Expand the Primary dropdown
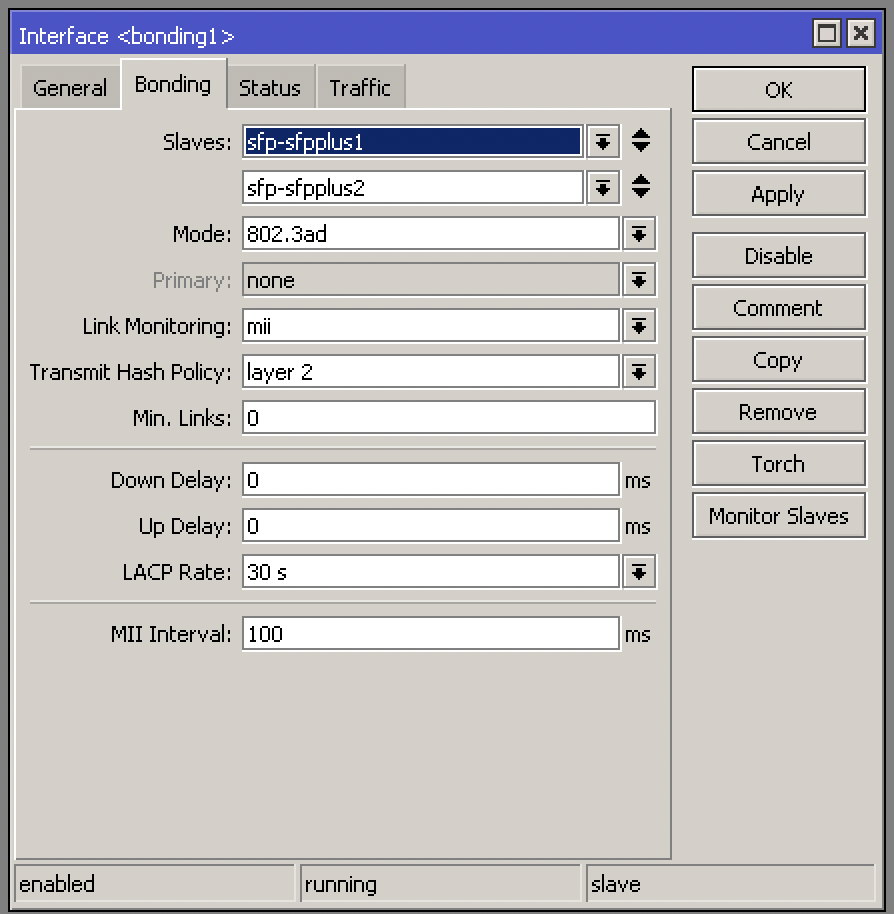This screenshot has height=914, width=894. [x=639, y=280]
